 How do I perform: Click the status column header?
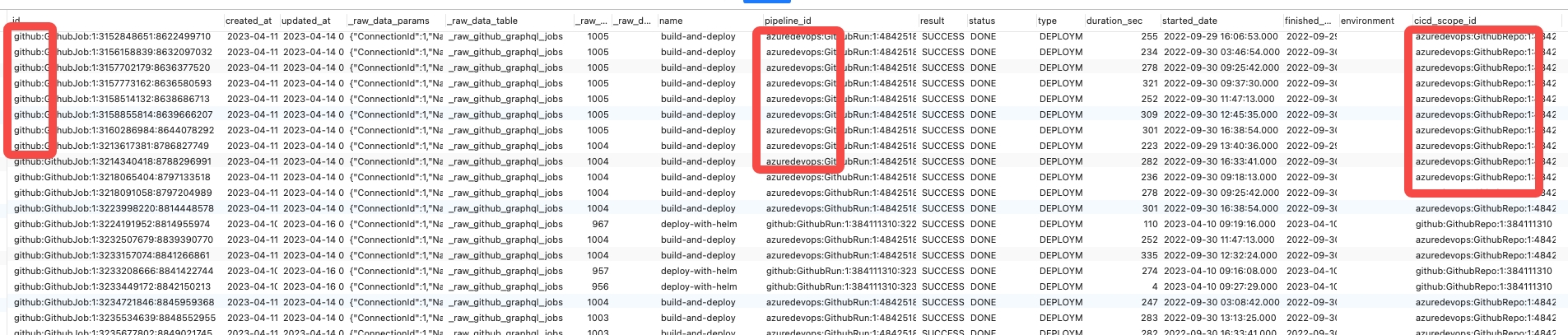982,21
